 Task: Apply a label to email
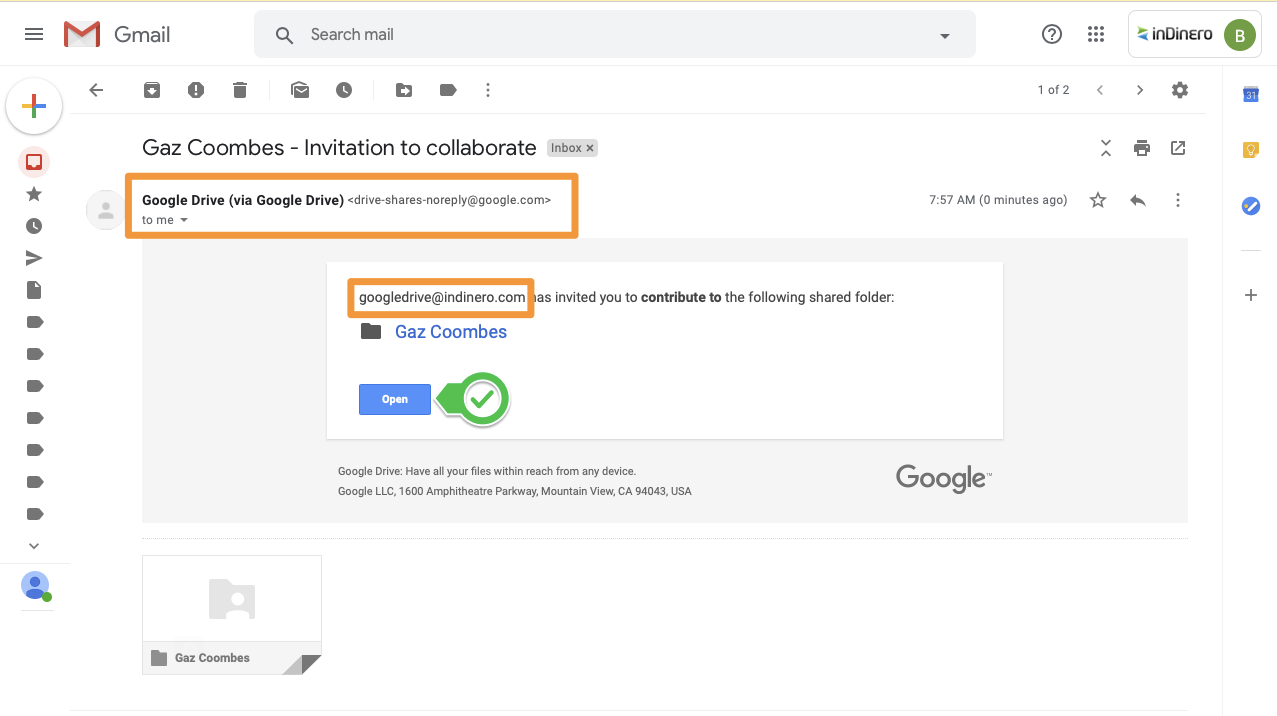tap(448, 90)
